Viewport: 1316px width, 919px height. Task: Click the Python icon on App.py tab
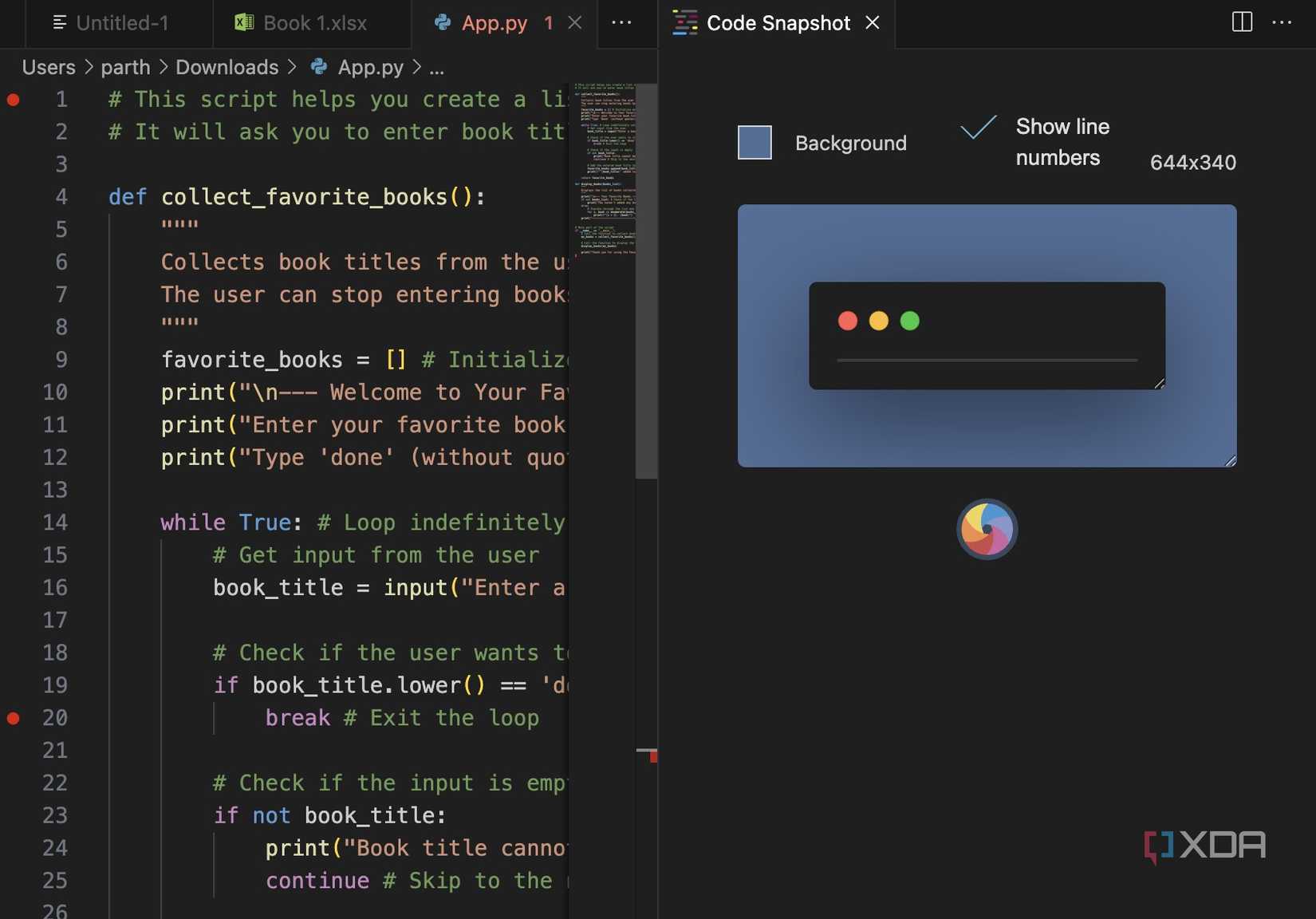(x=440, y=23)
